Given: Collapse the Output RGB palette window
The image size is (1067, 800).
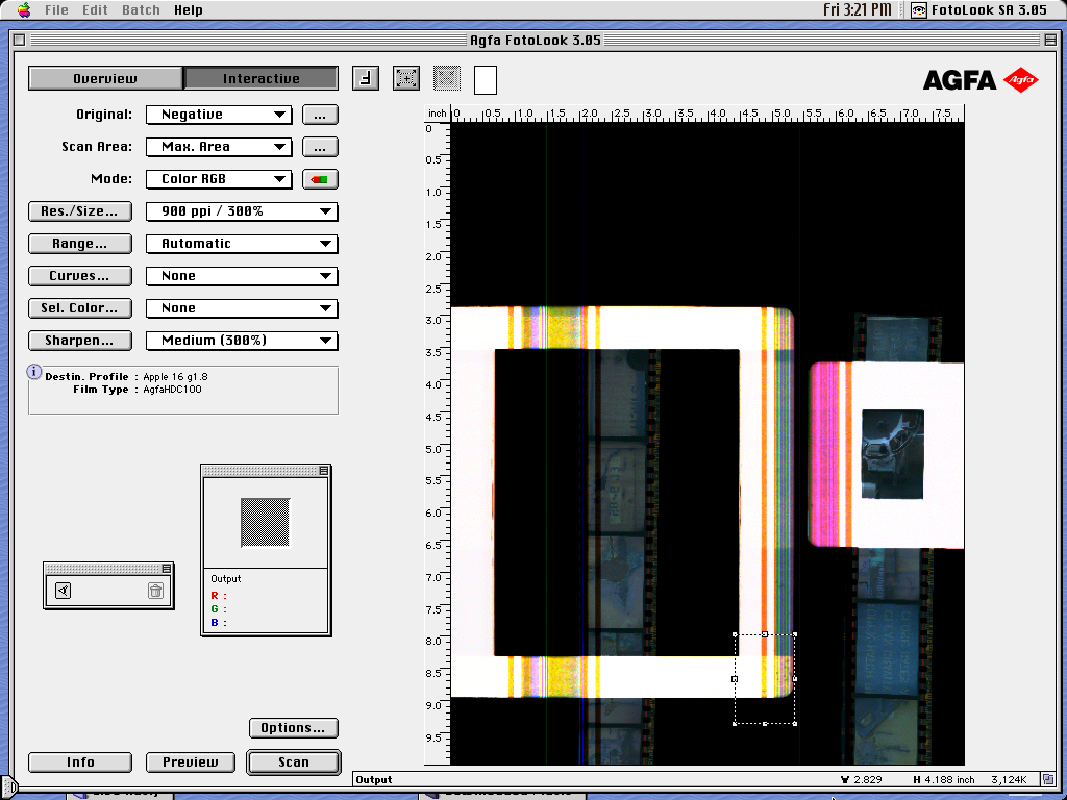Looking at the screenshot, I should (323, 471).
